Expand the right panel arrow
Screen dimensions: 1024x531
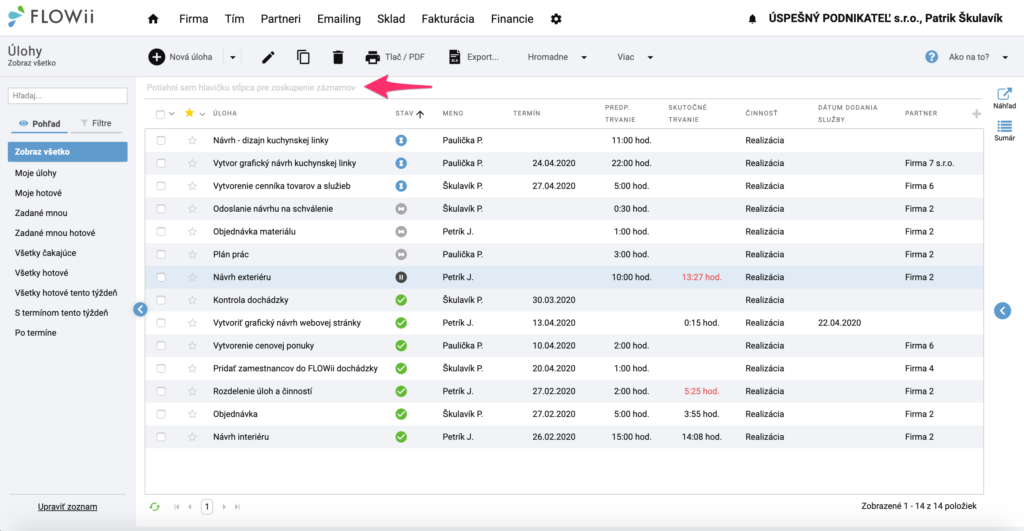(x=1002, y=311)
